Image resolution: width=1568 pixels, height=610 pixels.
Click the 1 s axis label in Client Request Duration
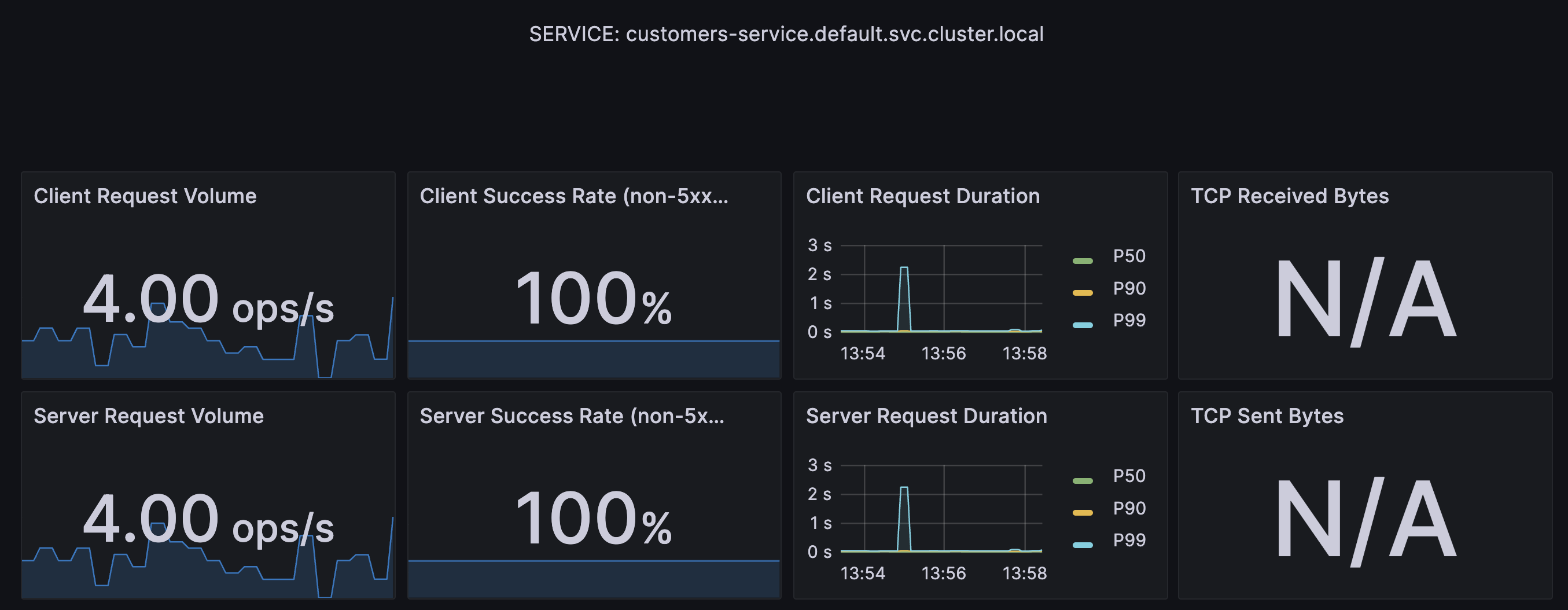(820, 303)
